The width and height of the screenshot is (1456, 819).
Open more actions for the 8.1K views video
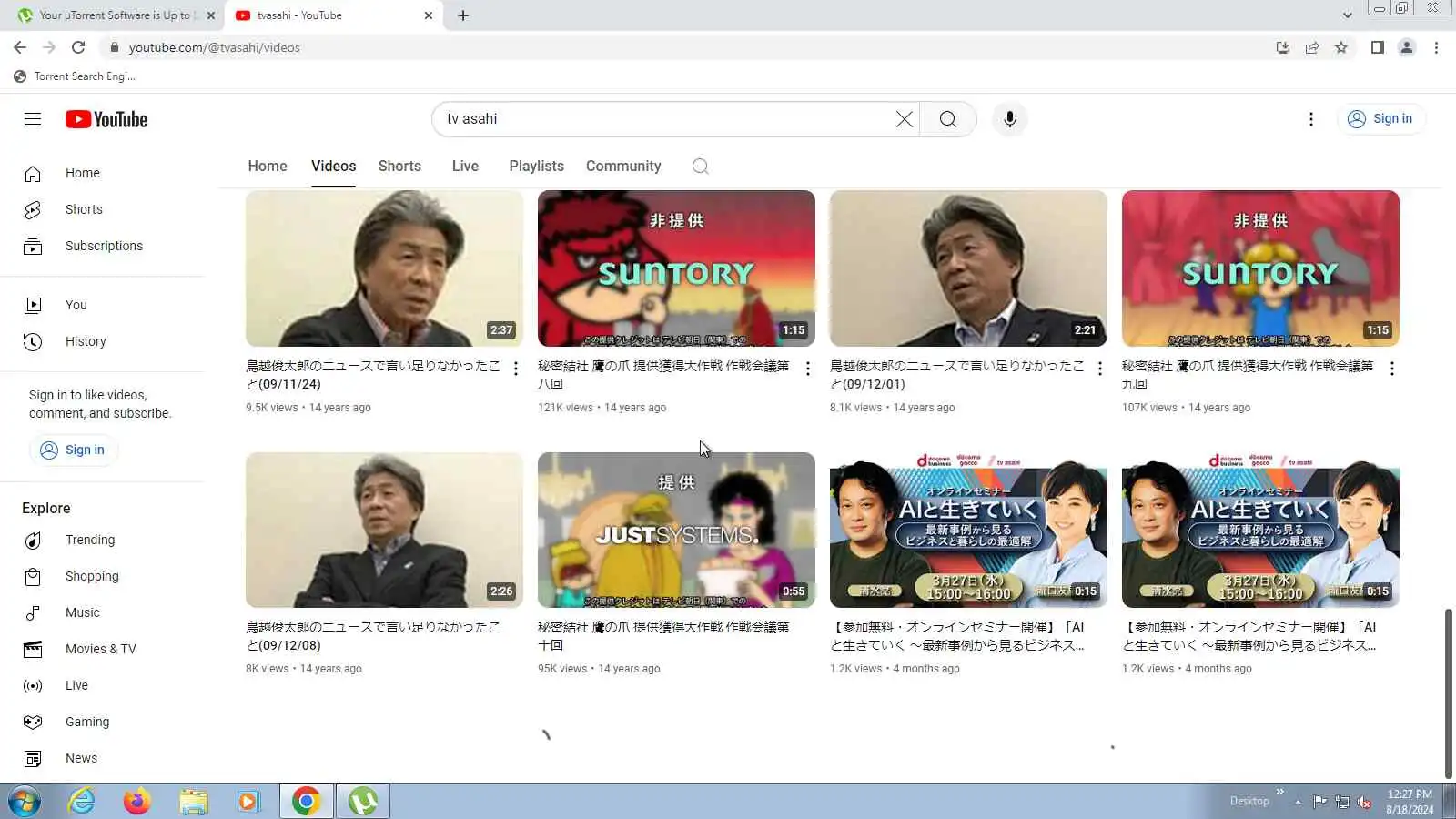pos(1099,369)
